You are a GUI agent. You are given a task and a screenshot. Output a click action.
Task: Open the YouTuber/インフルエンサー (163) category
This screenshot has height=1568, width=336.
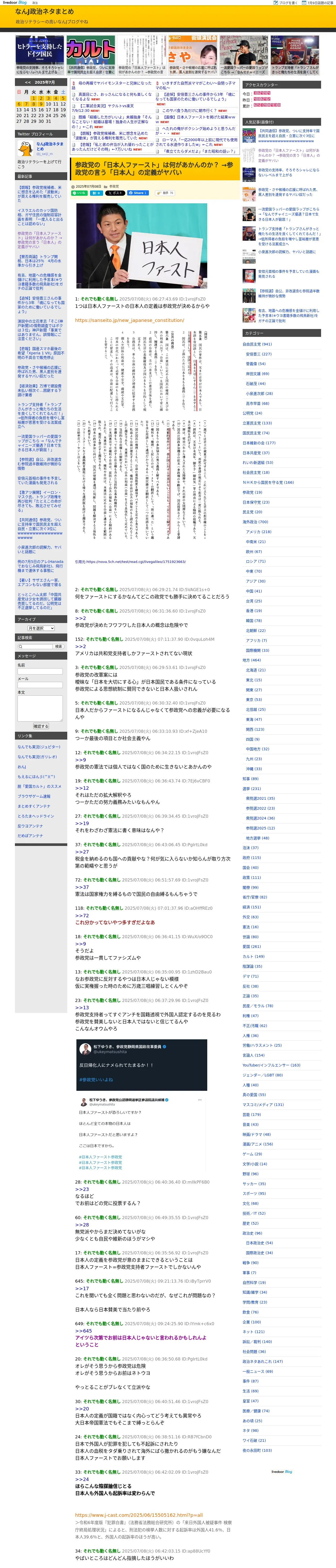point(271,1065)
